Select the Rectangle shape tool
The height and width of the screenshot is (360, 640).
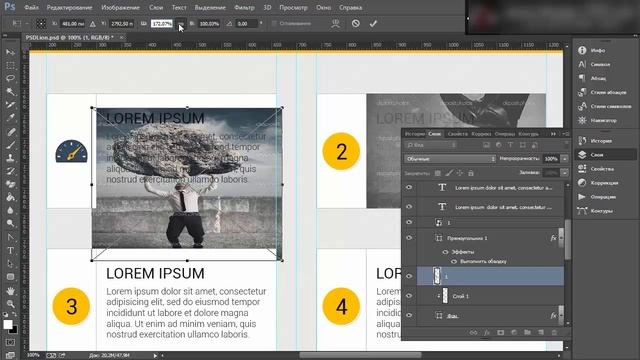(11, 276)
